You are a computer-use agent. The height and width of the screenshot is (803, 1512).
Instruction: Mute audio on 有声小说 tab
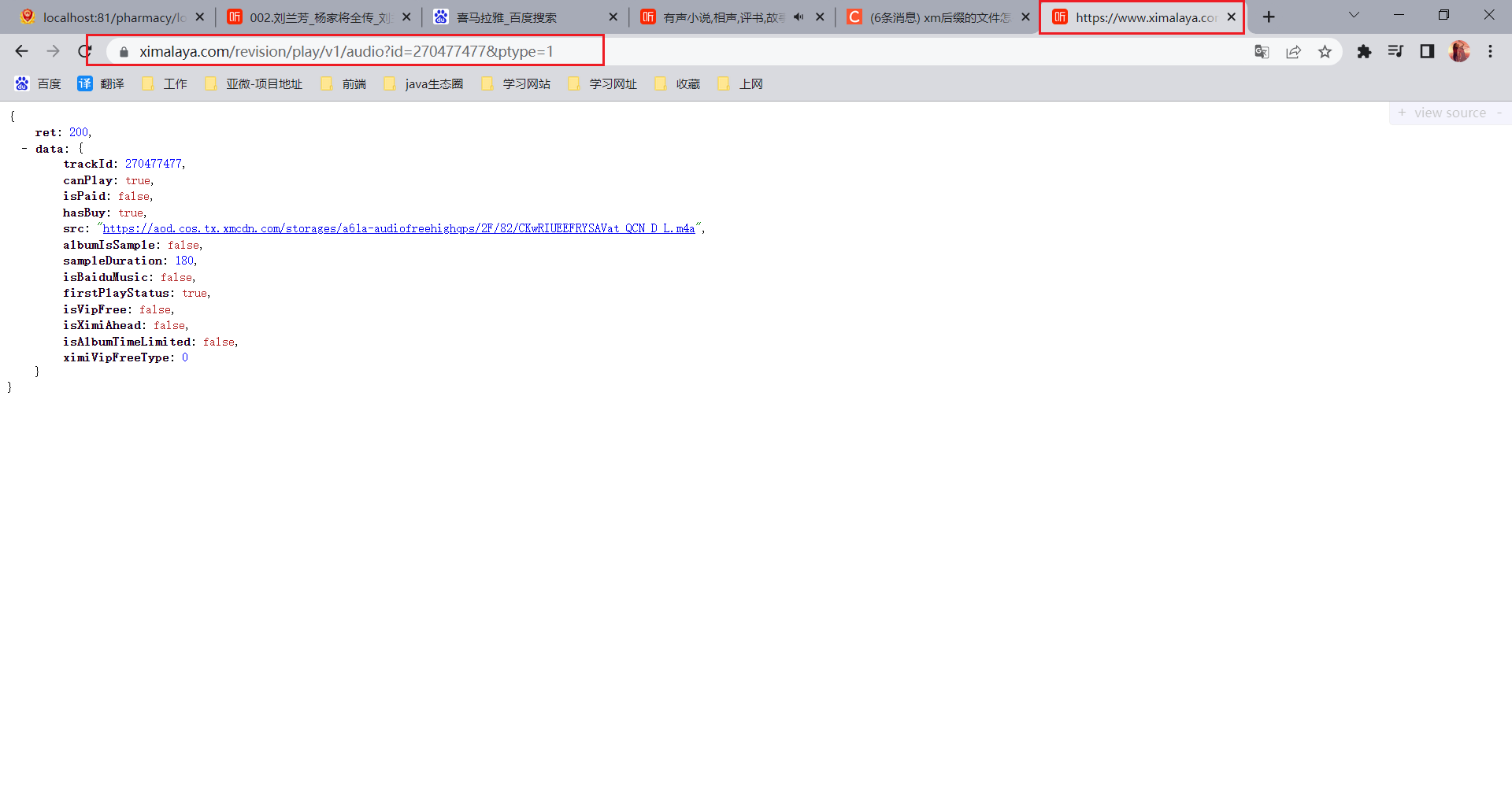click(x=799, y=17)
